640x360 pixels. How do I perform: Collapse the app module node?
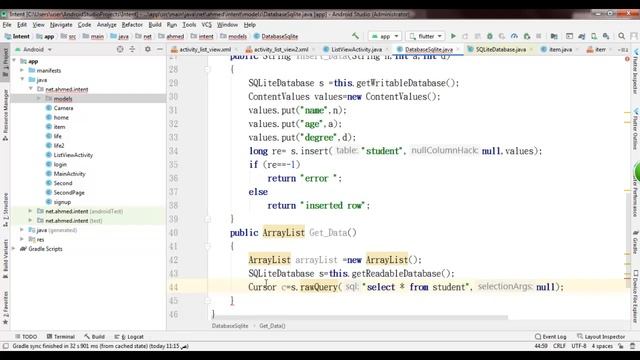15,61
